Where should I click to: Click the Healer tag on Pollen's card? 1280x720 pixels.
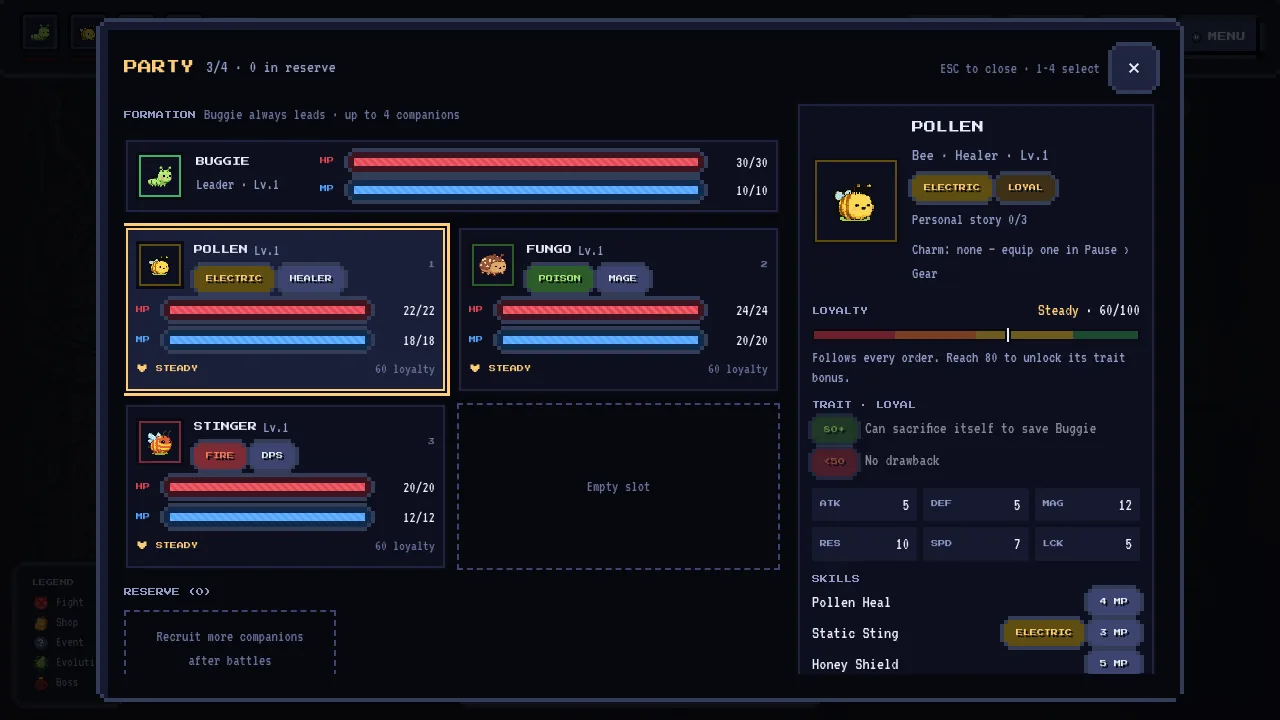click(310, 278)
